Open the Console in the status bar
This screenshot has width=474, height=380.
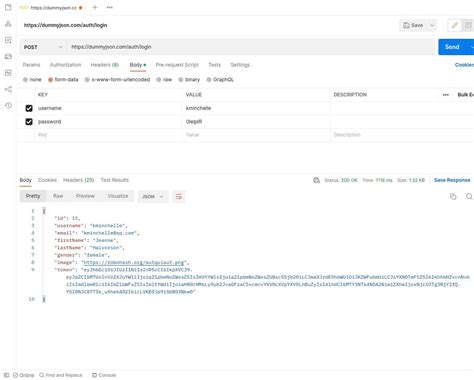pos(104,375)
